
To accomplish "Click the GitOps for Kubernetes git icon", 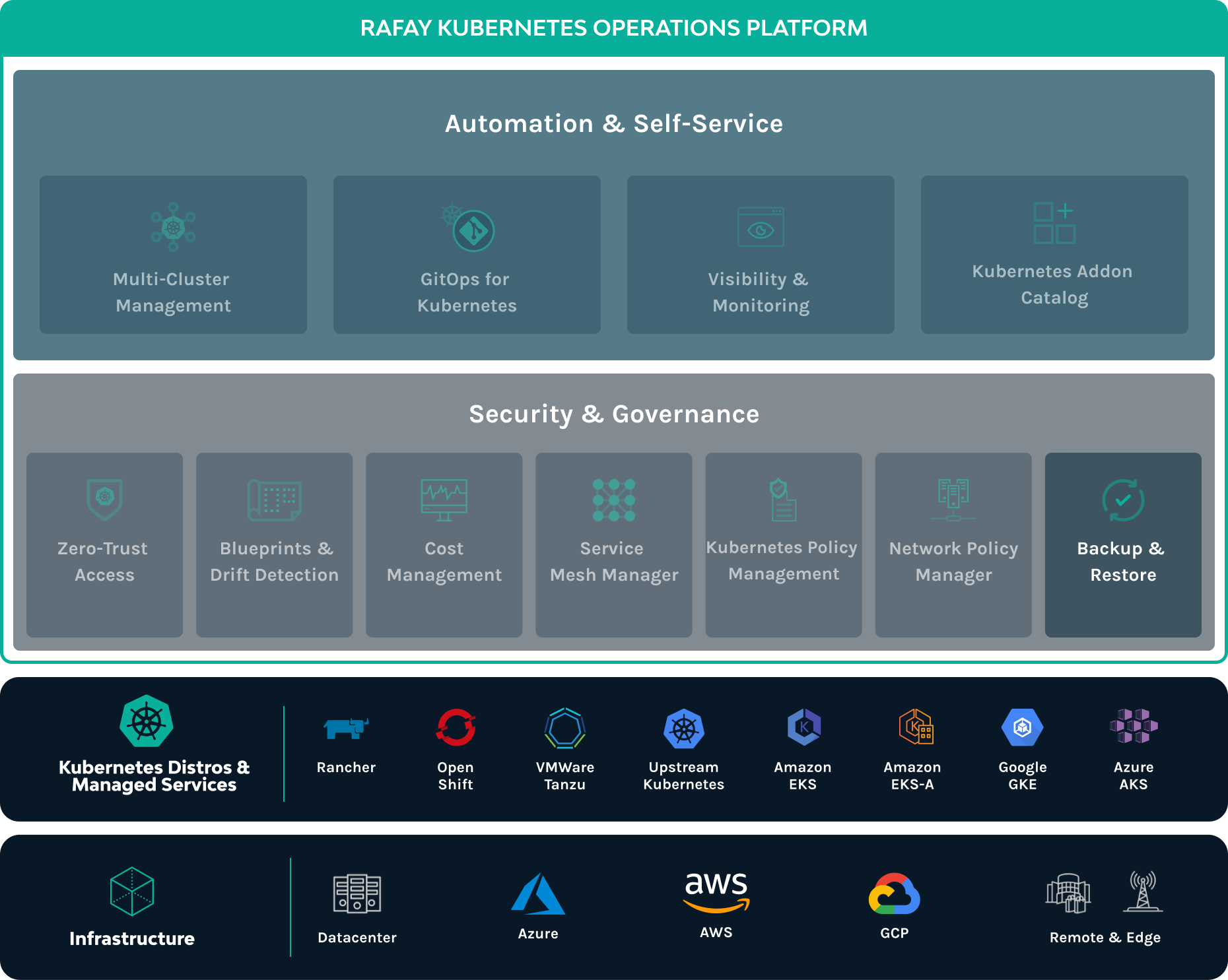I will [468, 227].
